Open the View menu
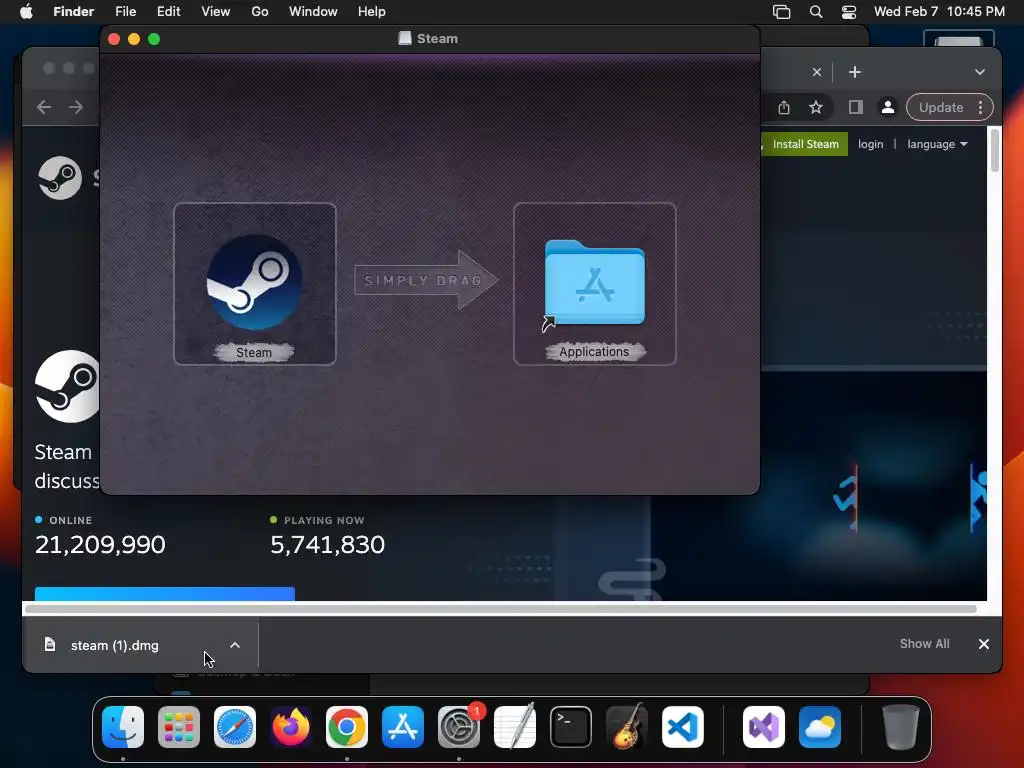Viewport: 1024px width, 768px height. 216,11
